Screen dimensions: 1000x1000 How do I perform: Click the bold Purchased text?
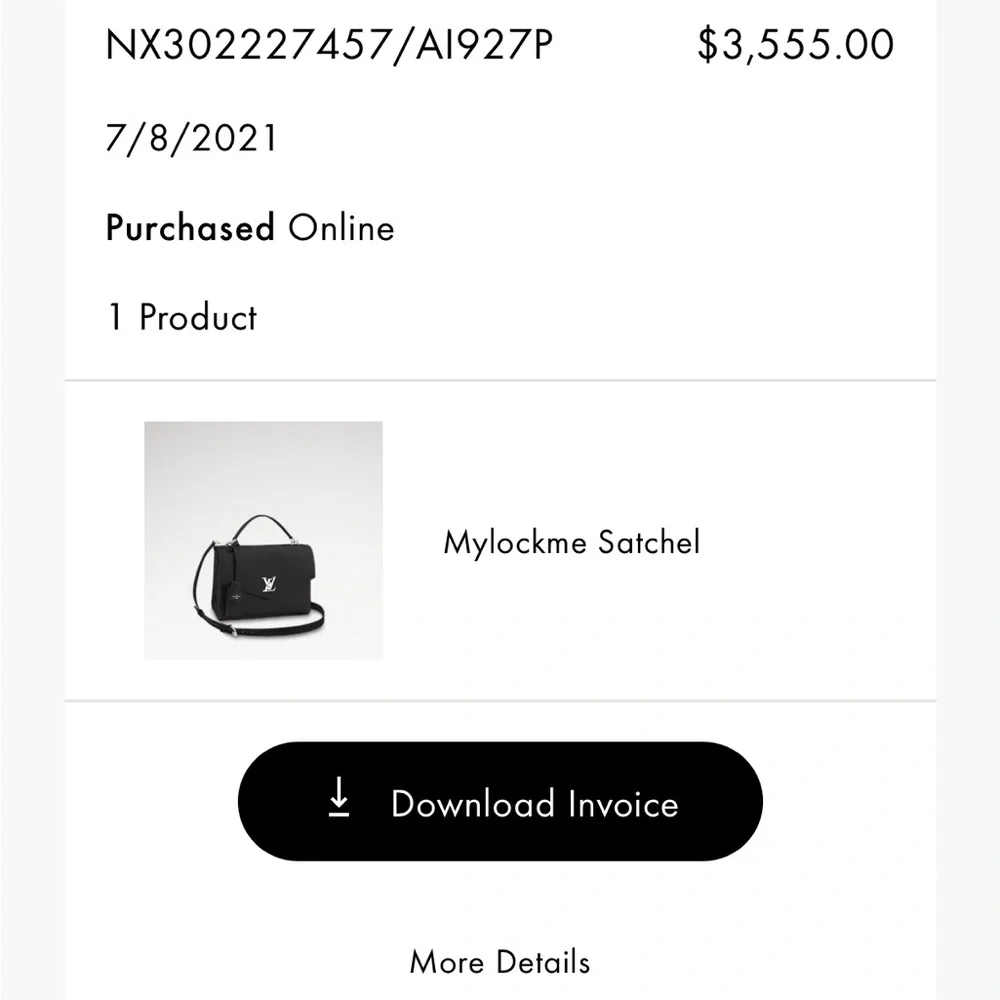click(x=189, y=228)
